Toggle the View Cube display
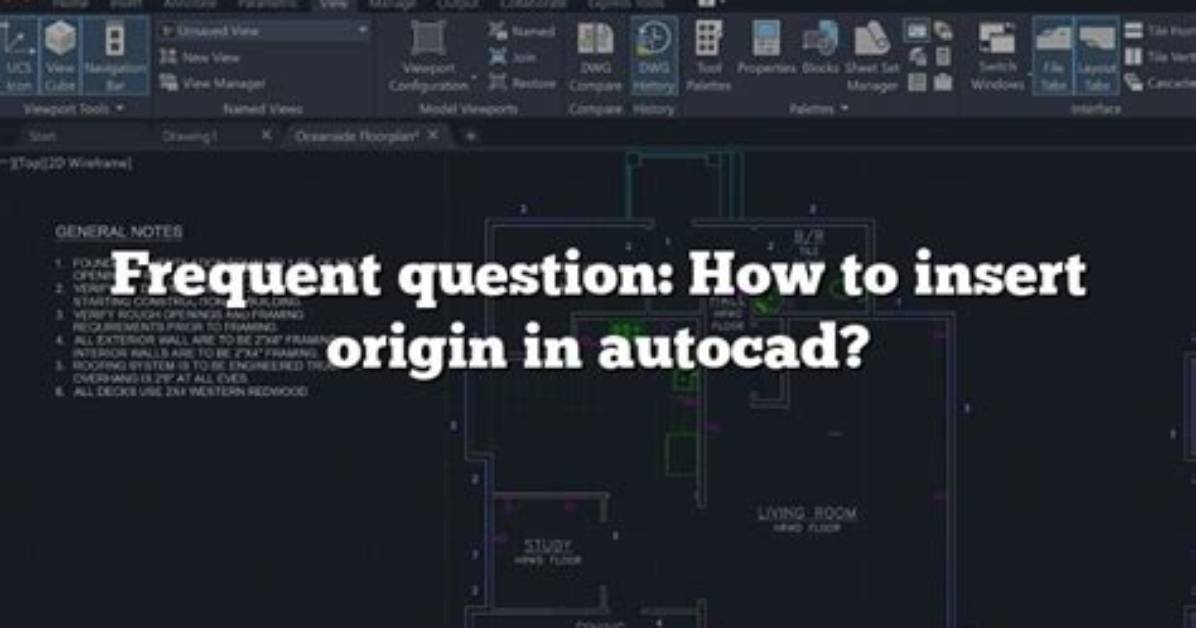Screen dimensions: 1196x628 (60, 56)
